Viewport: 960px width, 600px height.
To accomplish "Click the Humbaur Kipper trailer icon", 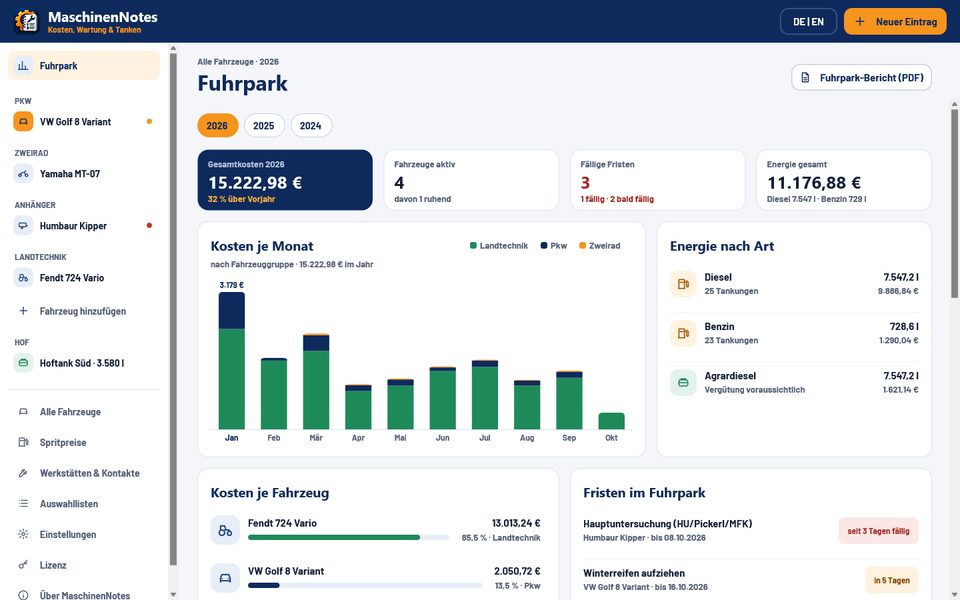I will 23,225.
